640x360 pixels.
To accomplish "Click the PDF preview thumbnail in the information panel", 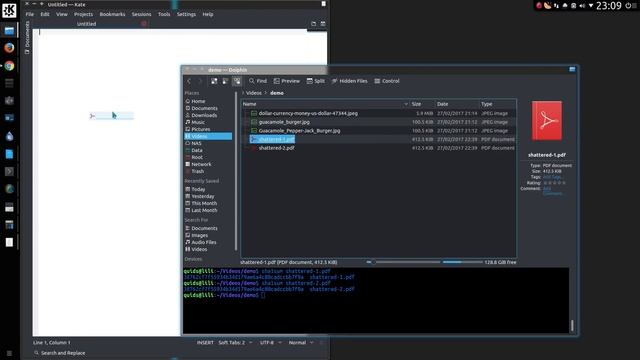I will (547, 121).
